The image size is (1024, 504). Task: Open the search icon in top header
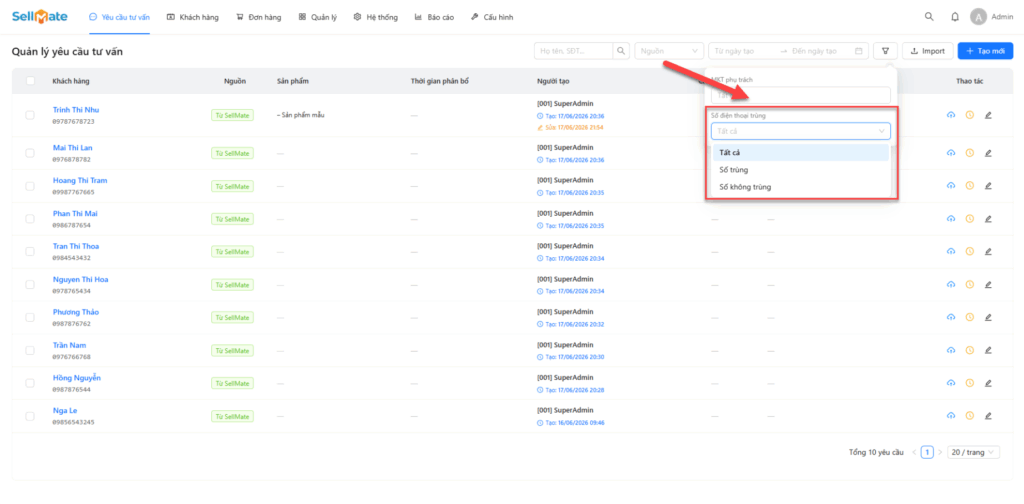click(929, 17)
